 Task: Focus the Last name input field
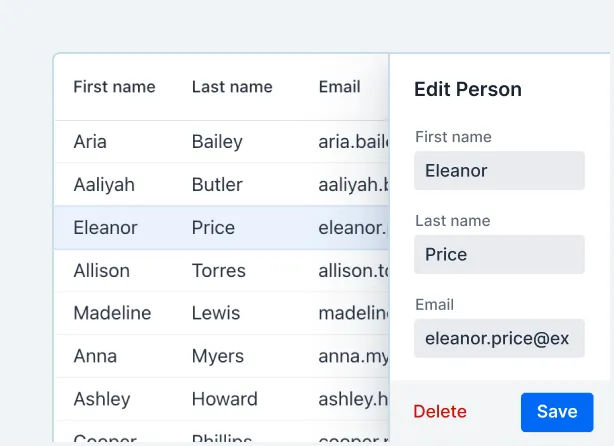[499, 255]
